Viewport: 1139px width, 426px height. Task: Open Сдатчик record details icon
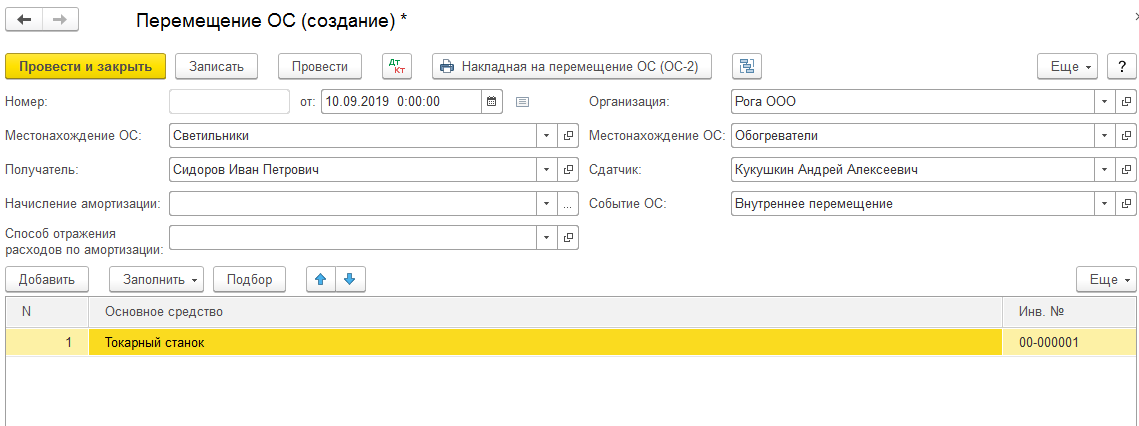1126,169
